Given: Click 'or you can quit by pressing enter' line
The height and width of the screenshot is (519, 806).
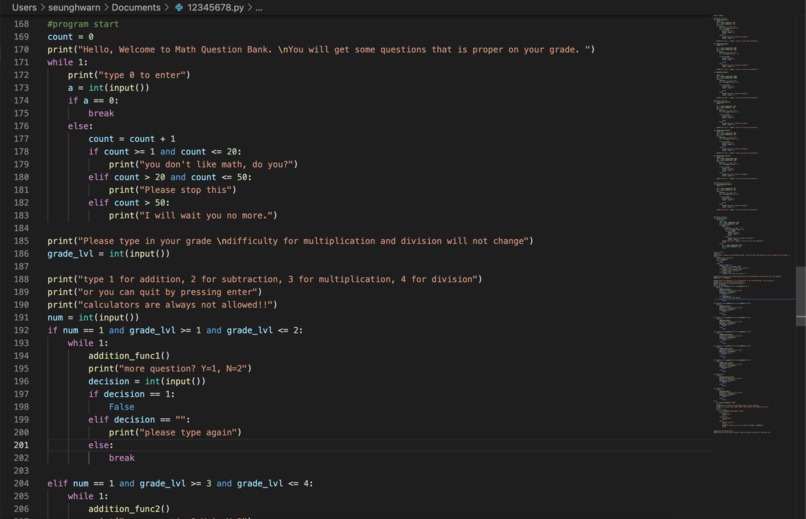Looking at the screenshot, I should [x=155, y=292].
